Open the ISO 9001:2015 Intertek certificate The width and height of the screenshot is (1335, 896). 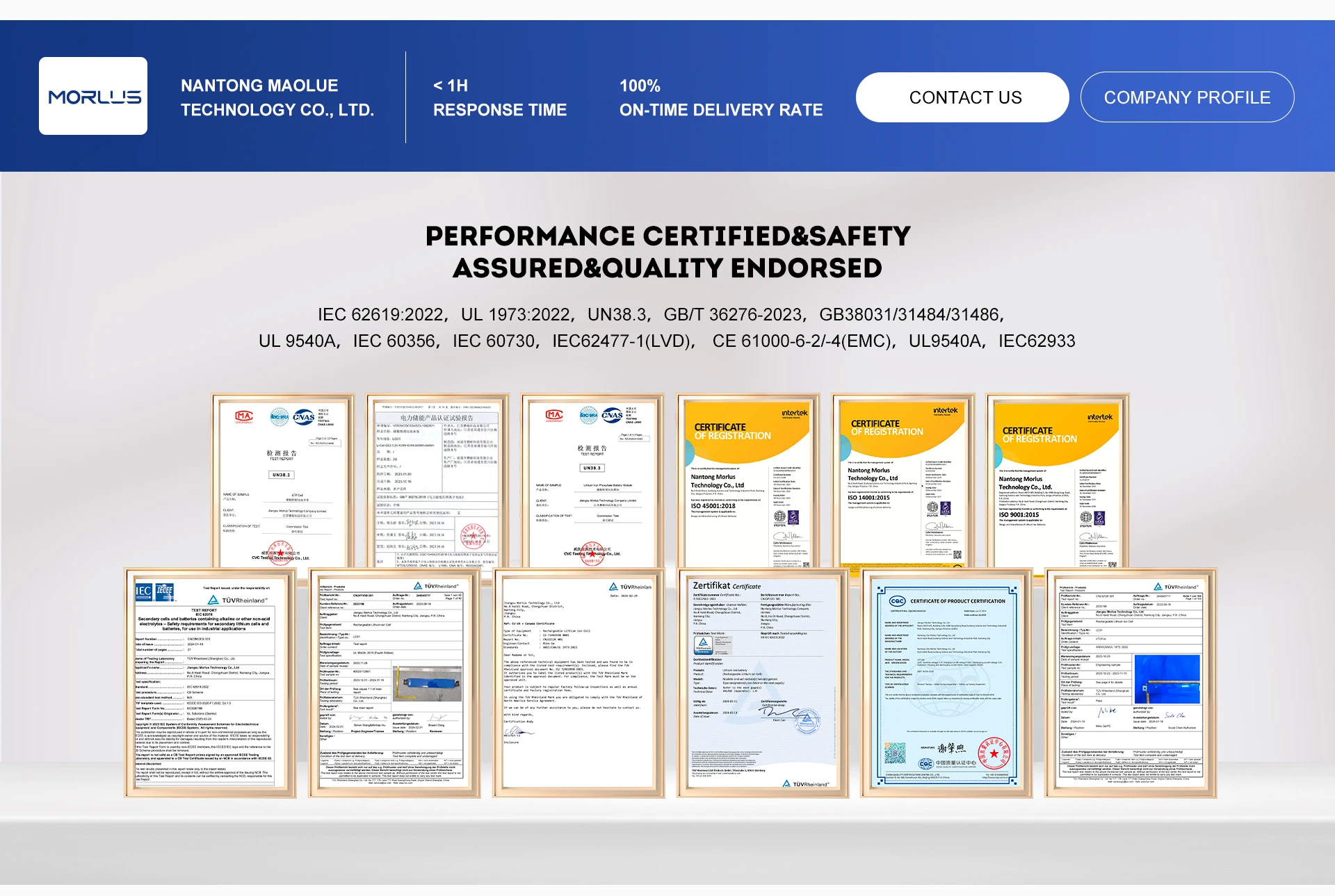1058,480
